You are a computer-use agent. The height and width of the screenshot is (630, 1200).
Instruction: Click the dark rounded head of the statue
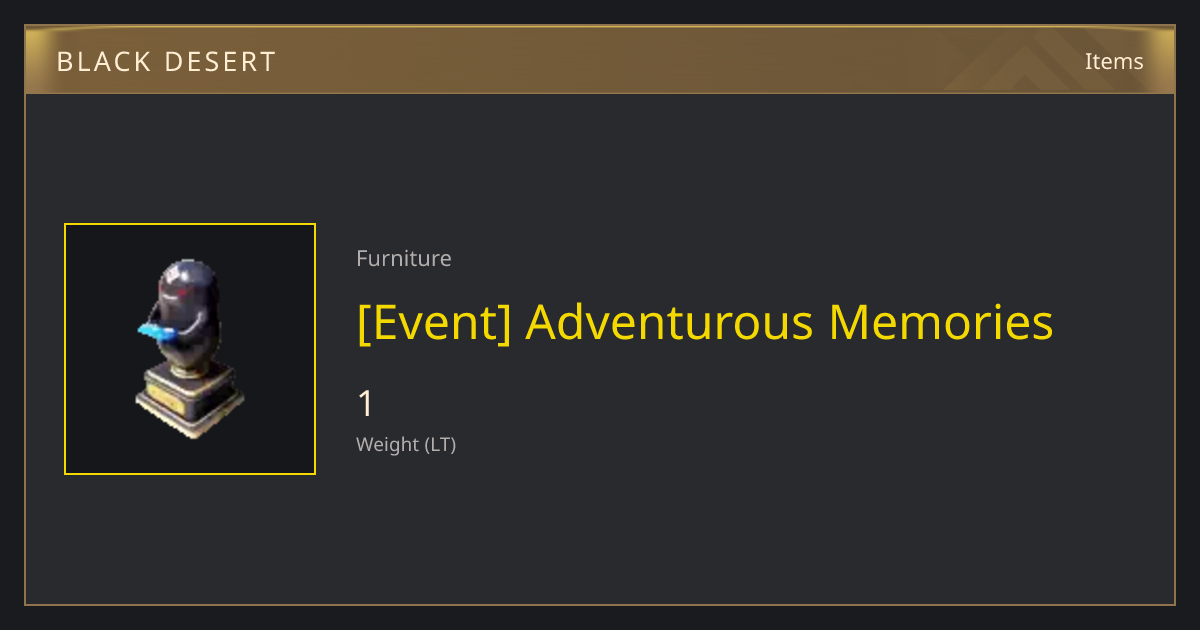186,285
